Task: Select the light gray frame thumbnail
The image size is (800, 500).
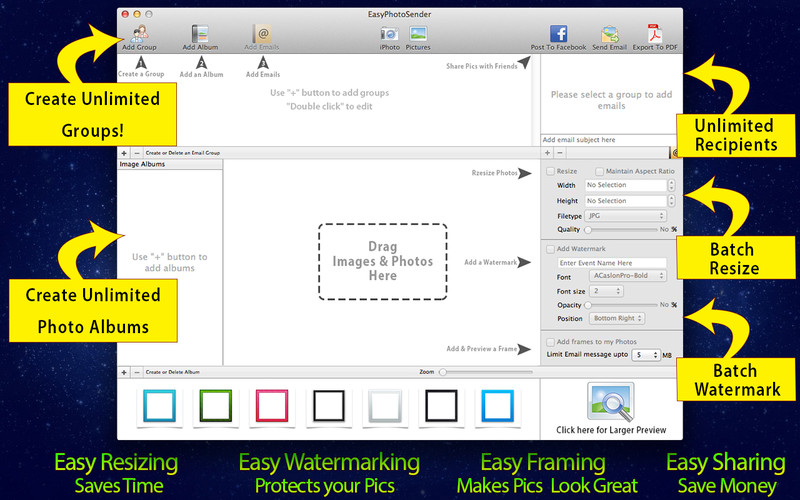Action: coord(385,406)
